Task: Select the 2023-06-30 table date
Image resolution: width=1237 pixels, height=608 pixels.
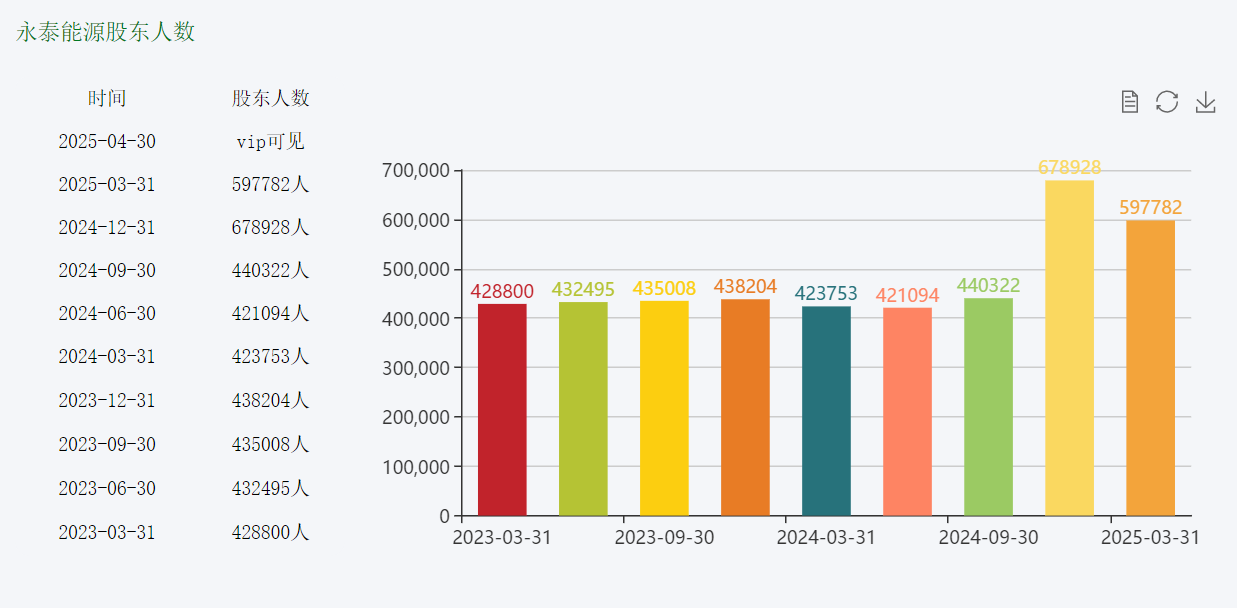Action: [x=107, y=489]
